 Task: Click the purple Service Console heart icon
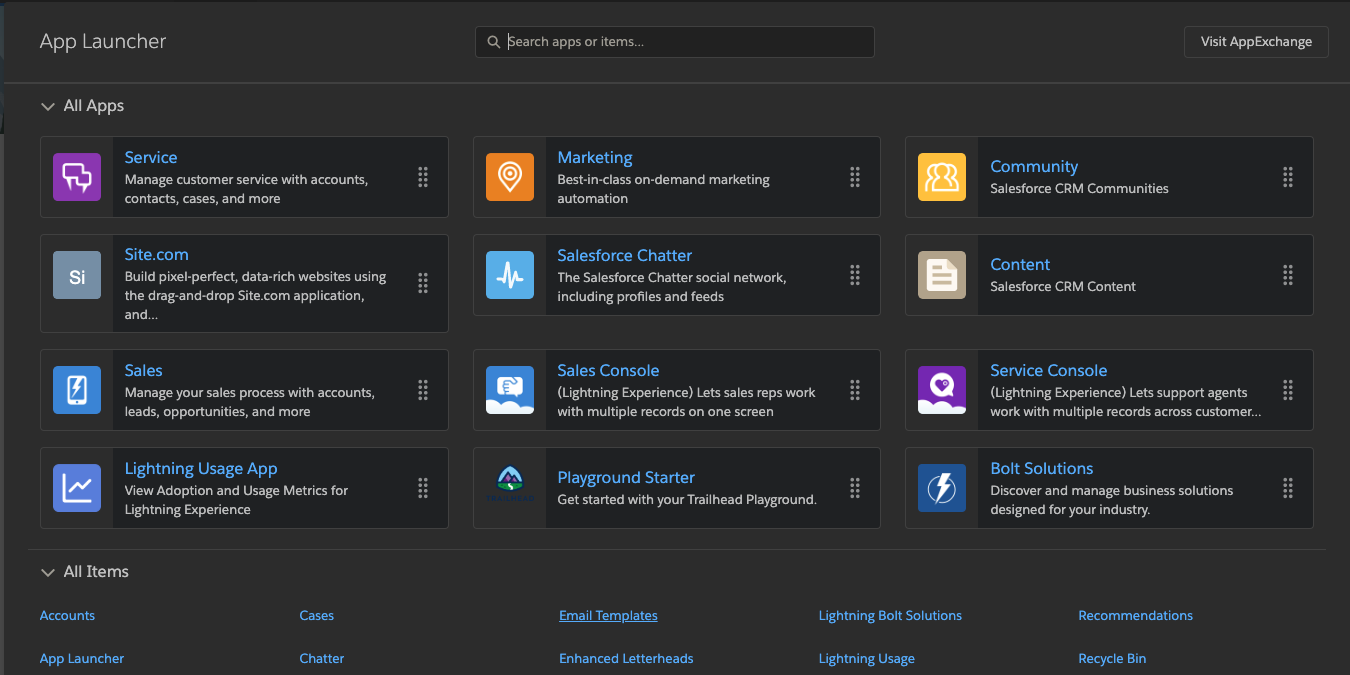942,390
